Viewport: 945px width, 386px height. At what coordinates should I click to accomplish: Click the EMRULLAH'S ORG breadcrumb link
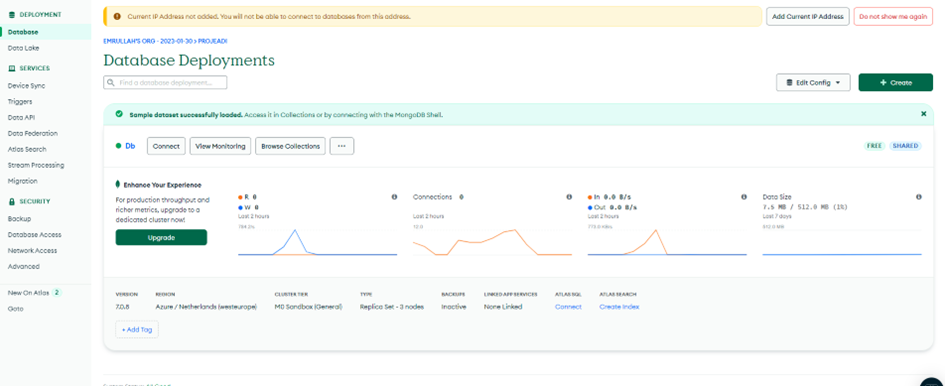point(148,41)
